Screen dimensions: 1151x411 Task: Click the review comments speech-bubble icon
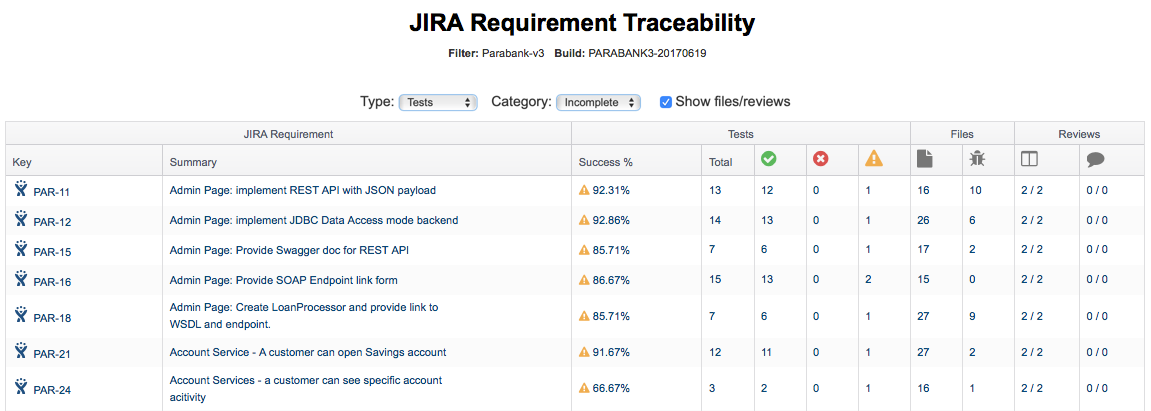click(x=1095, y=160)
